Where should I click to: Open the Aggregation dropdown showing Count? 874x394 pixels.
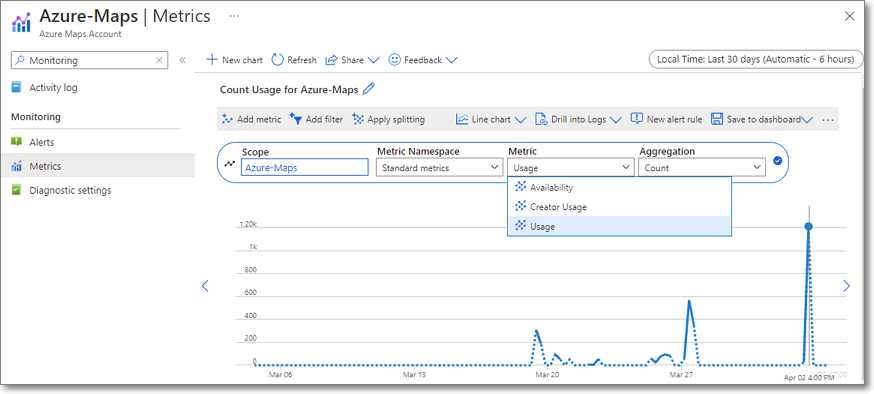[x=702, y=167]
